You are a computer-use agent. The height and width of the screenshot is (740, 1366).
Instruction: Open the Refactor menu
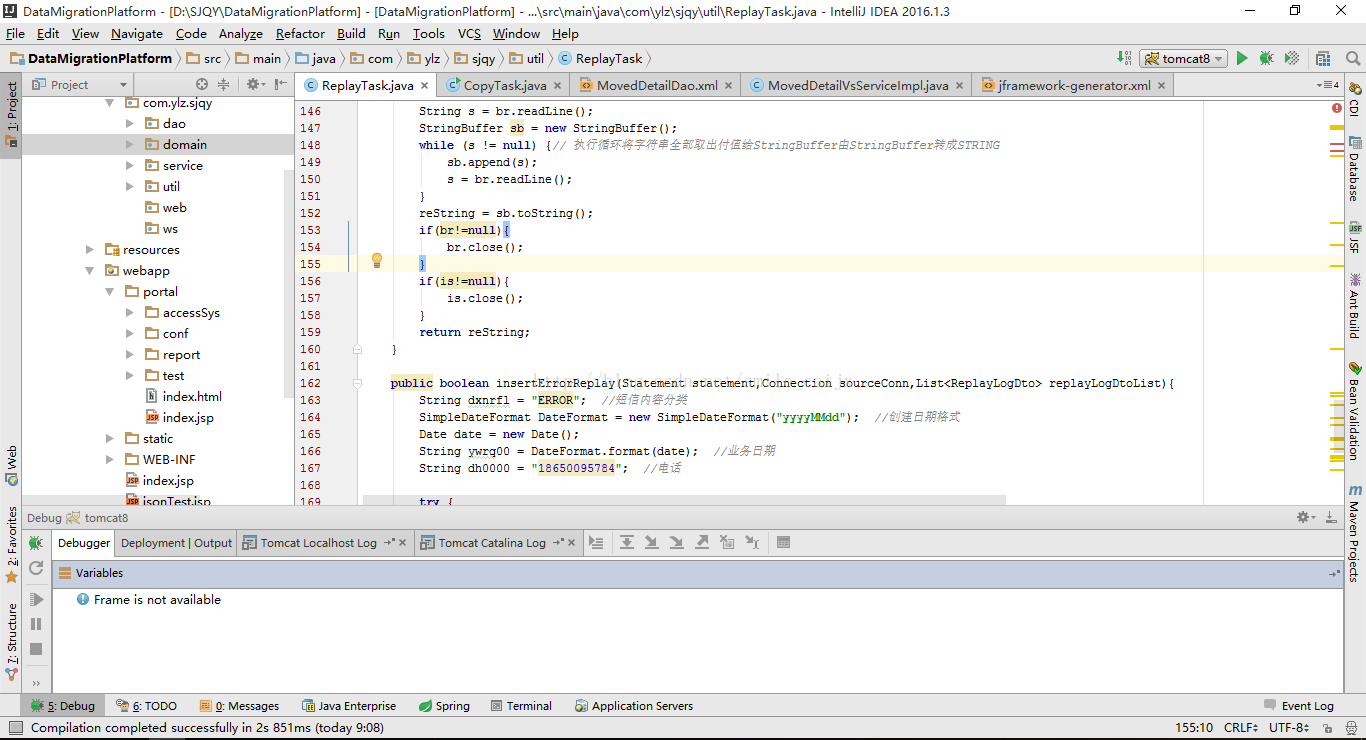(x=300, y=34)
